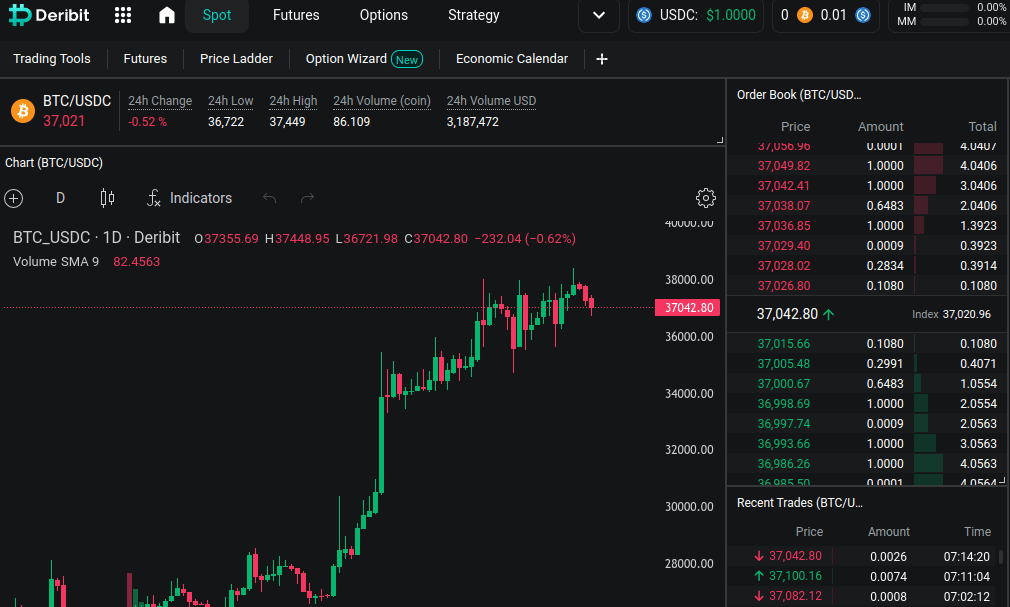View the MM margin bar
The width and height of the screenshot is (1010, 607).
point(942,22)
